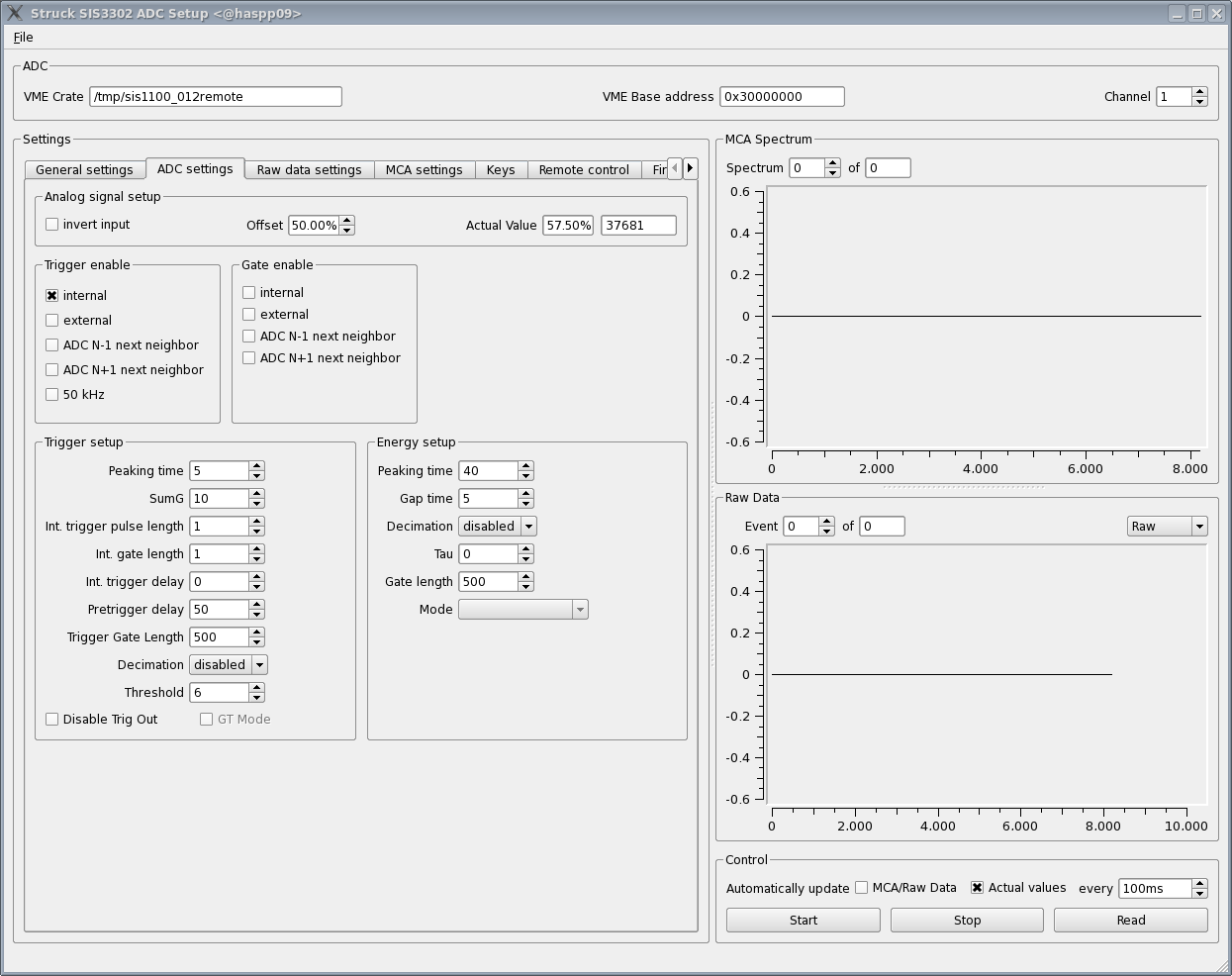This screenshot has width=1232, height=976.
Task: Adjust Pretrigger delay spinner
Action: [x=256, y=610]
